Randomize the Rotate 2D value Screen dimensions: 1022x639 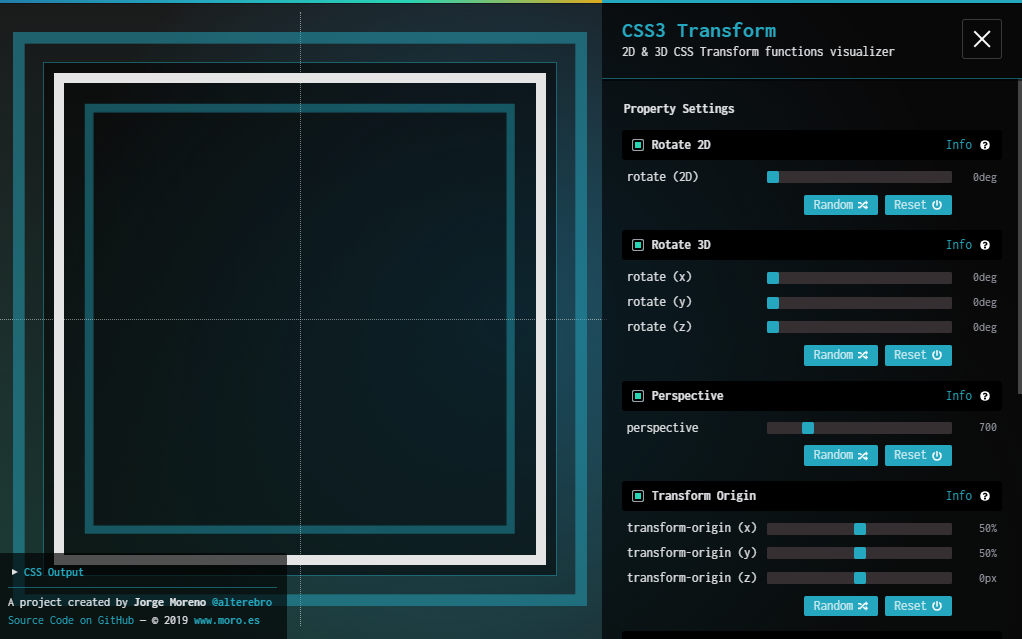tap(840, 205)
